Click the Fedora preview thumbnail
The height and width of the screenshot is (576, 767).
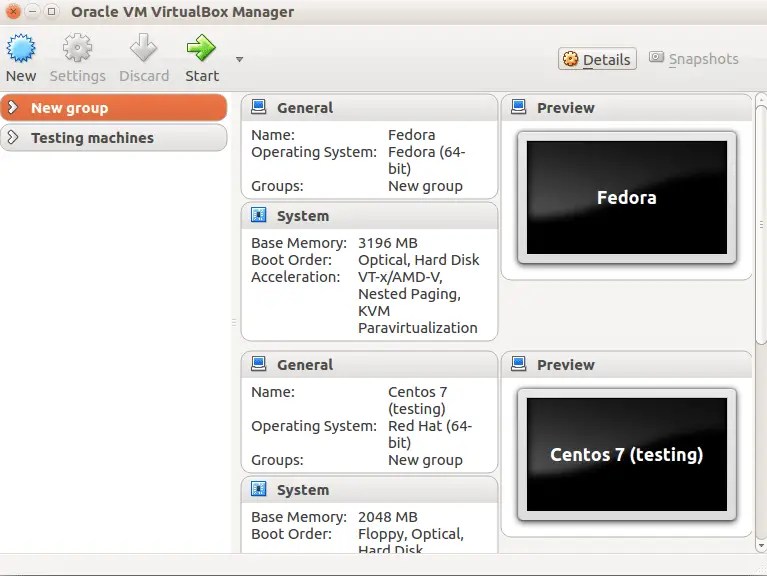pyautogui.click(x=627, y=198)
